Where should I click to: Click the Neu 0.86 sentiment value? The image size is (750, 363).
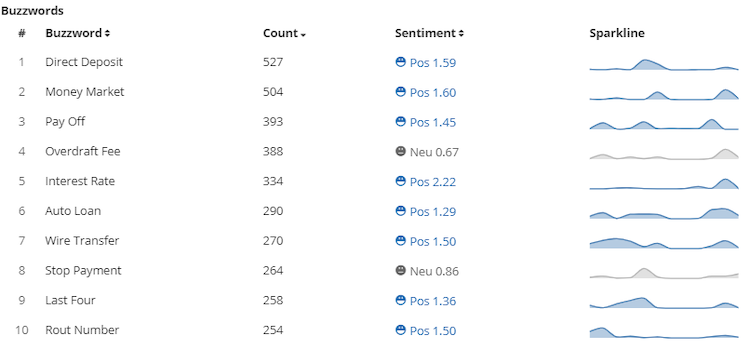tap(434, 272)
